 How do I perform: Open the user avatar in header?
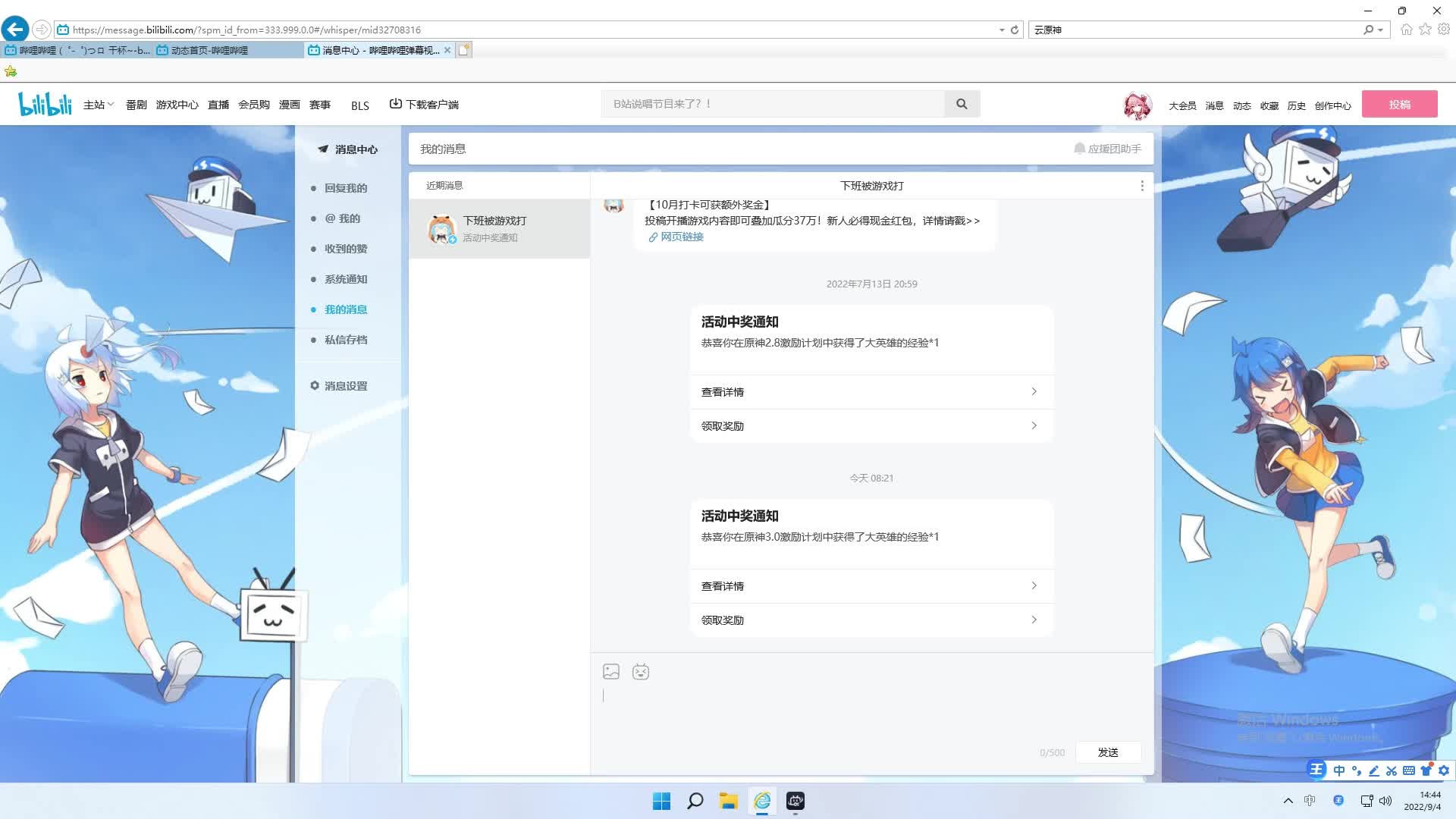(x=1137, y=105)
